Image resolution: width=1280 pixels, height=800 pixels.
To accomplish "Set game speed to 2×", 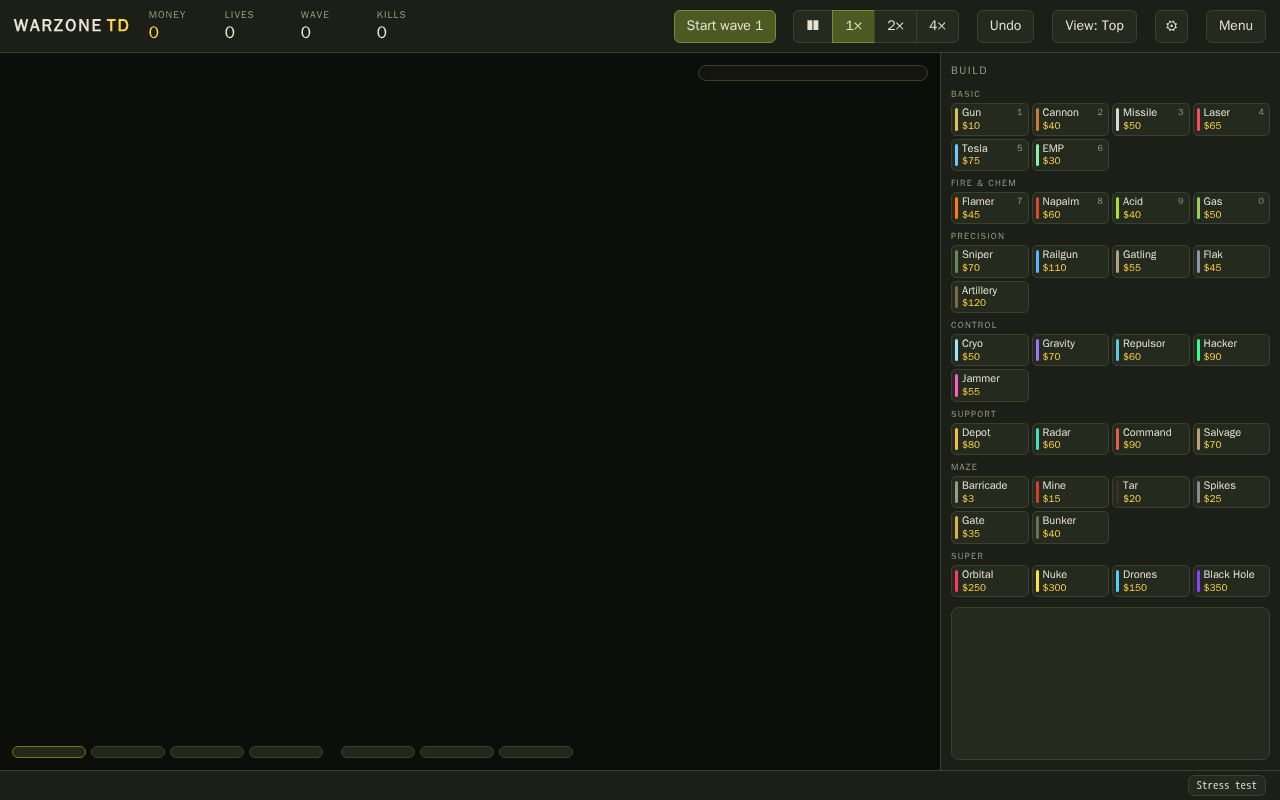I will tap(896, 26).
